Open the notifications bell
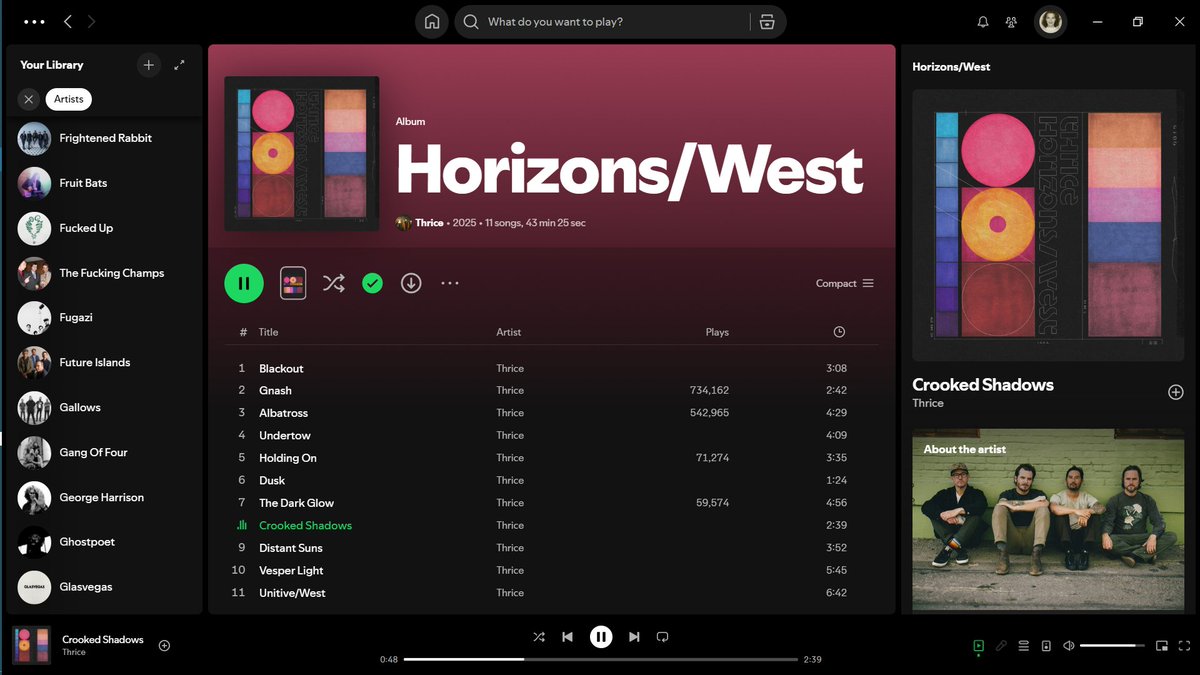 [x=983, y=22]
